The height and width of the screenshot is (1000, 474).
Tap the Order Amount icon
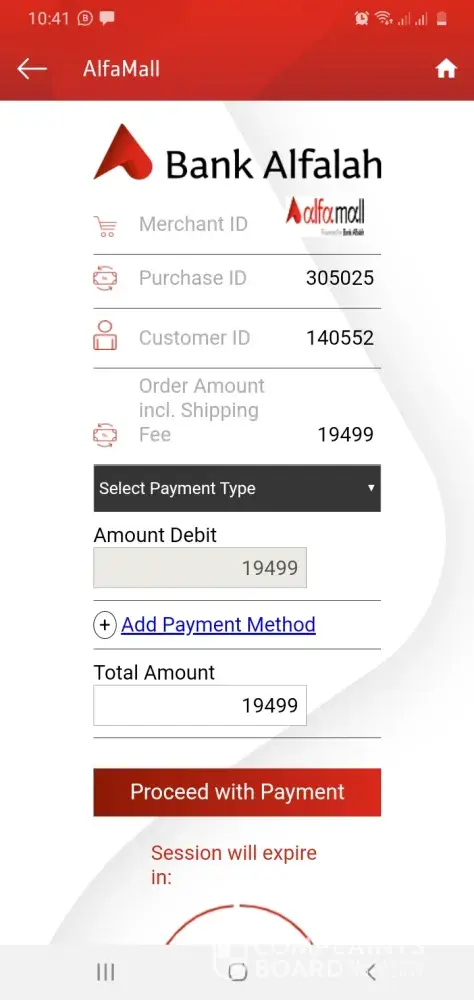(105, 435)
